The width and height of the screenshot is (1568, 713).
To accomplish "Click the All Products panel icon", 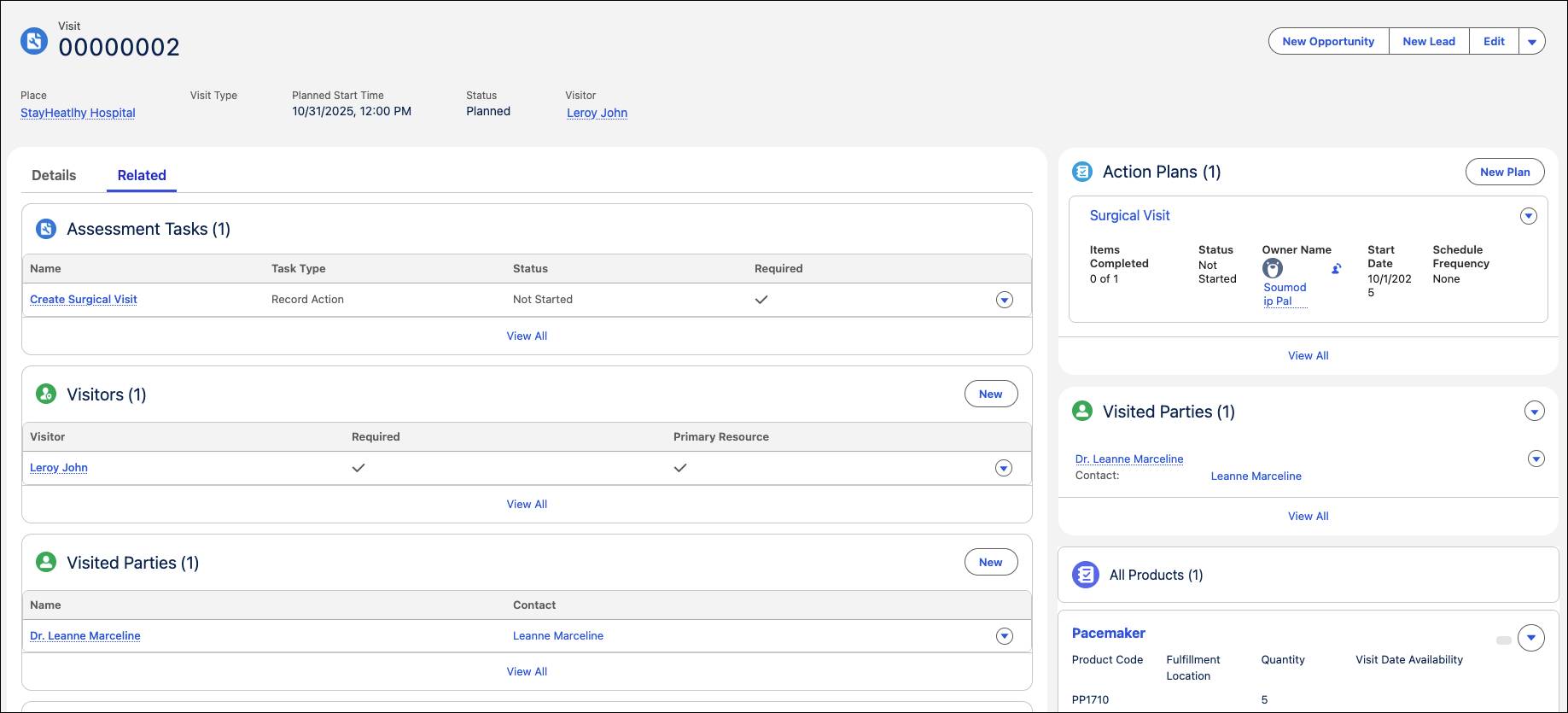I will [x=1086, y=575].
